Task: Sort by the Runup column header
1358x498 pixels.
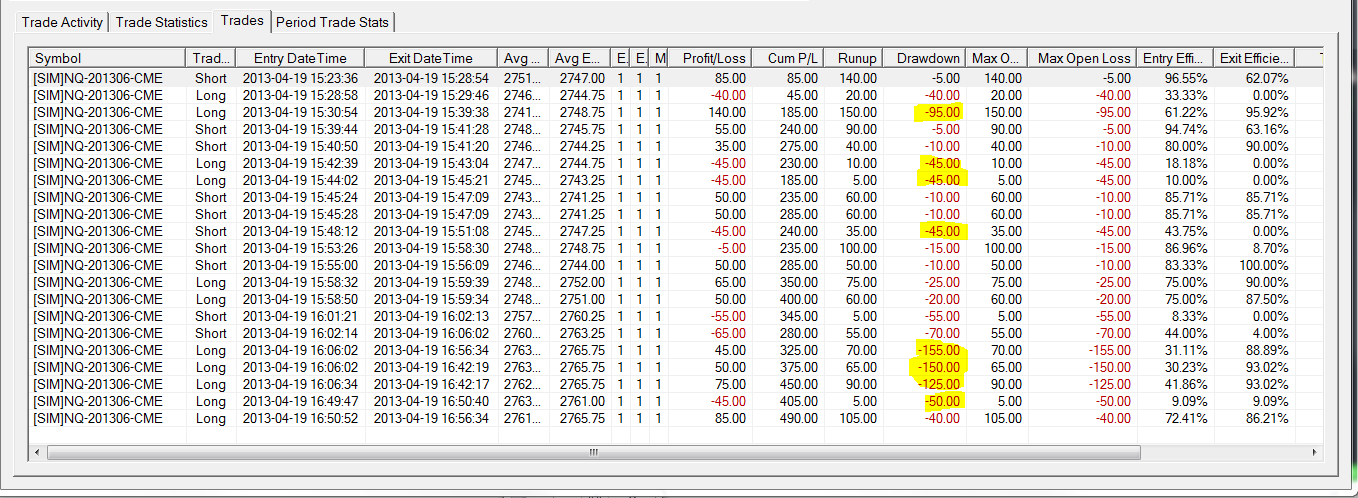Action: coord(852,58)
